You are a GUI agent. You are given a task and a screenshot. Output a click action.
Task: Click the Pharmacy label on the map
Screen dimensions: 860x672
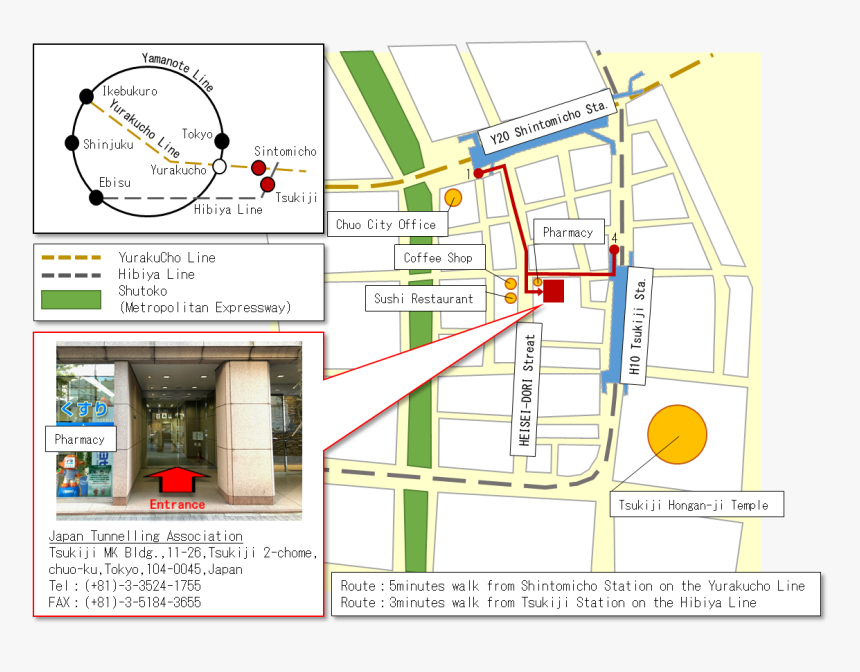[569, 232]
